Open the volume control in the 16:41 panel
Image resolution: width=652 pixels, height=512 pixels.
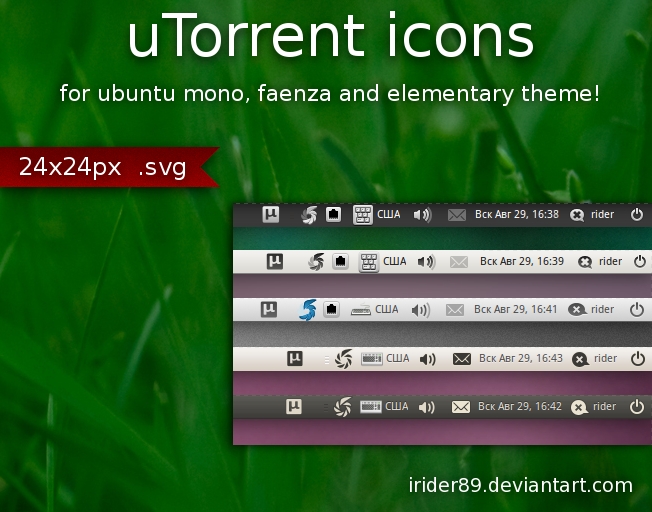pos(420,310)
